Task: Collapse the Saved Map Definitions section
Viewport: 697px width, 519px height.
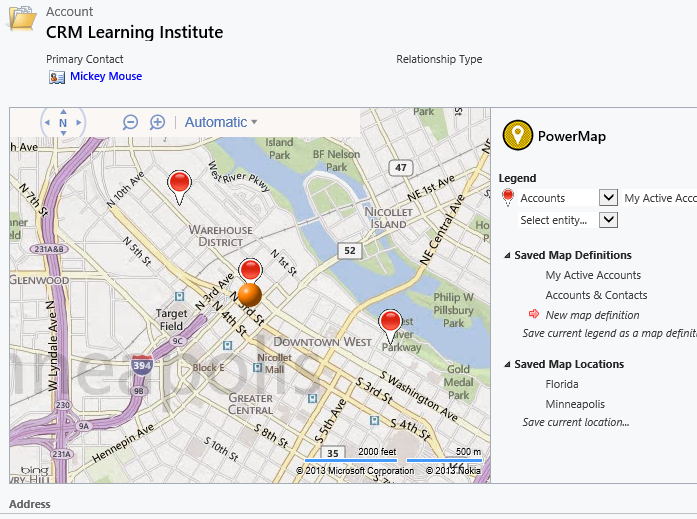Action: (507, 256)
